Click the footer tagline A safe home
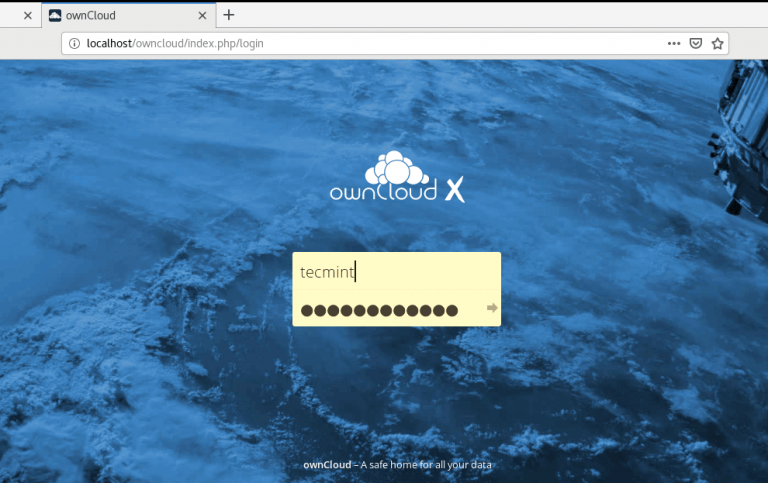The width and height of the screenshot is (768, 483). (426, 465)
